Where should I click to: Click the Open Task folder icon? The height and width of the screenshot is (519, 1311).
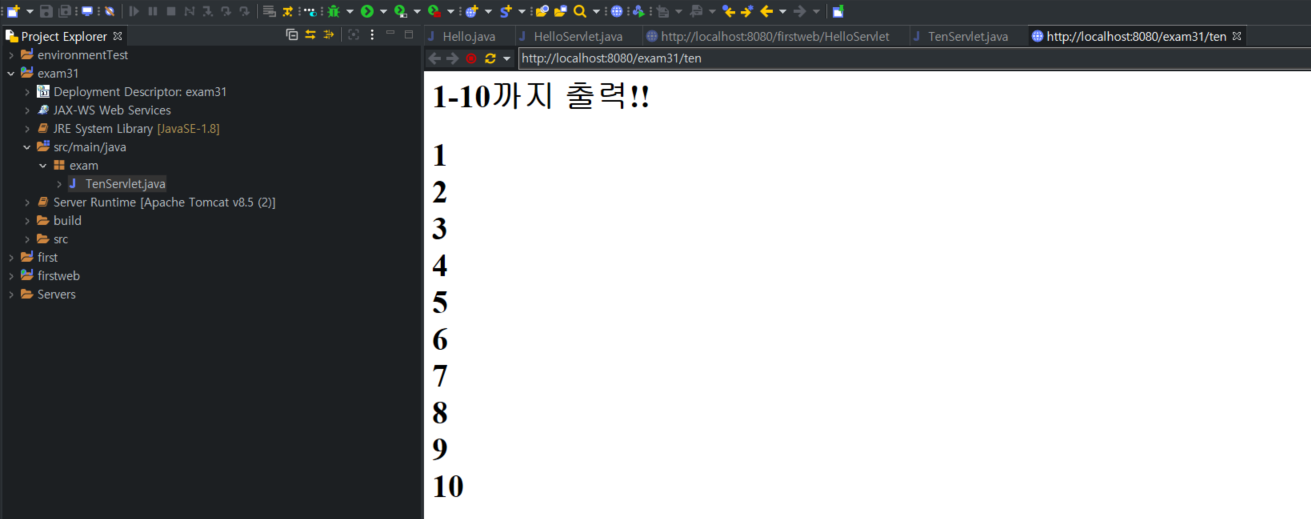coord(560,11)
